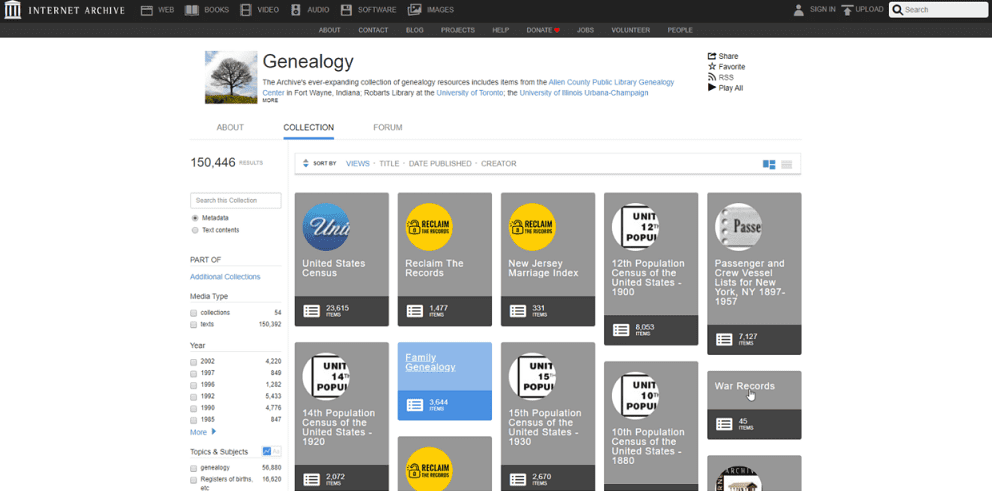Check the genealogy topic filter
Viewport: 992px width, 491px height.
pyautogui.click(x=194, y=468)
